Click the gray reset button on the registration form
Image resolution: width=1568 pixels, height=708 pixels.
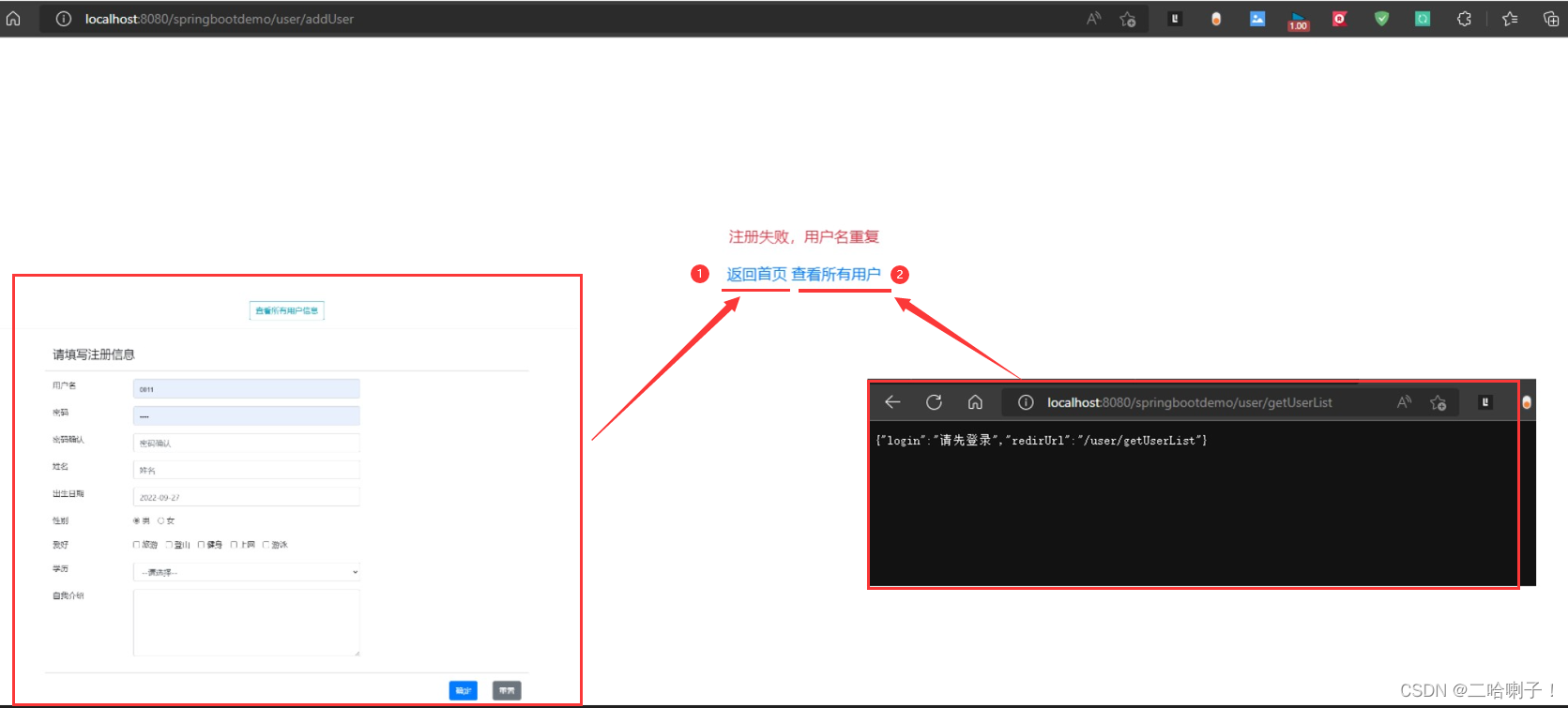(507, 690)
